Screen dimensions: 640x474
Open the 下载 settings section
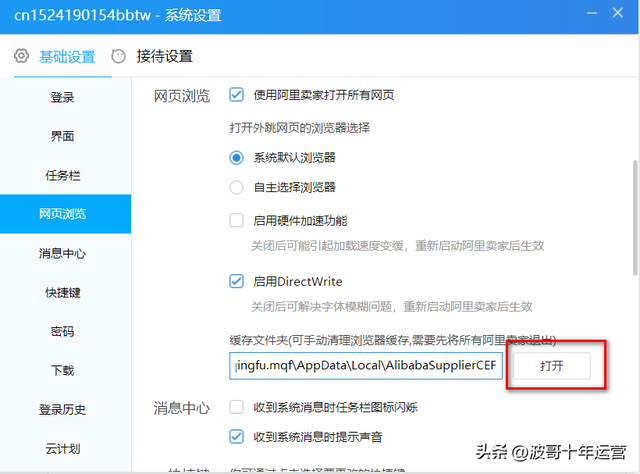62,371
